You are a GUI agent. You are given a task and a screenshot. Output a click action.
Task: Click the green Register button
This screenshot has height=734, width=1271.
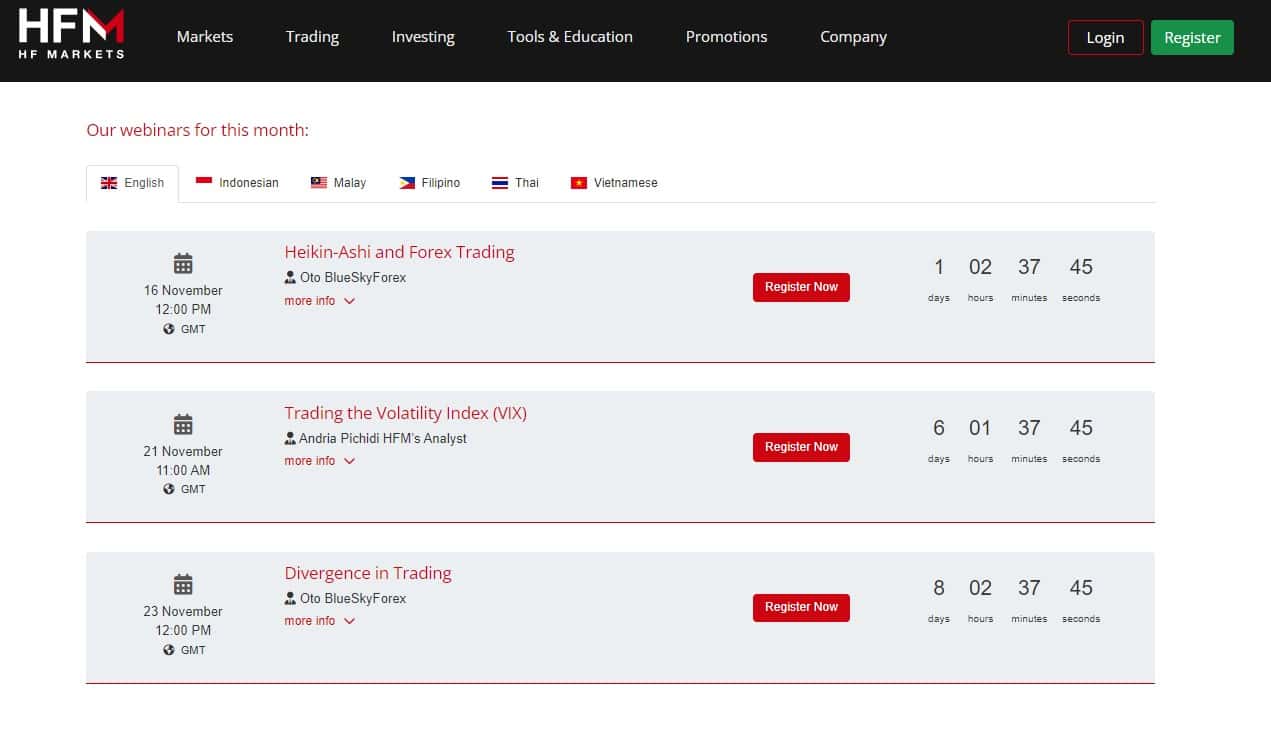[x=1192, y=37]
